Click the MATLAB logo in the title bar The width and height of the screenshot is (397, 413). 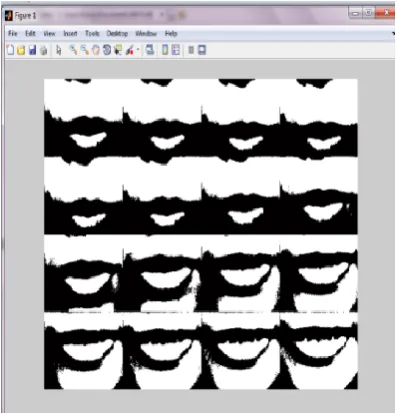[x=9, y=16]
